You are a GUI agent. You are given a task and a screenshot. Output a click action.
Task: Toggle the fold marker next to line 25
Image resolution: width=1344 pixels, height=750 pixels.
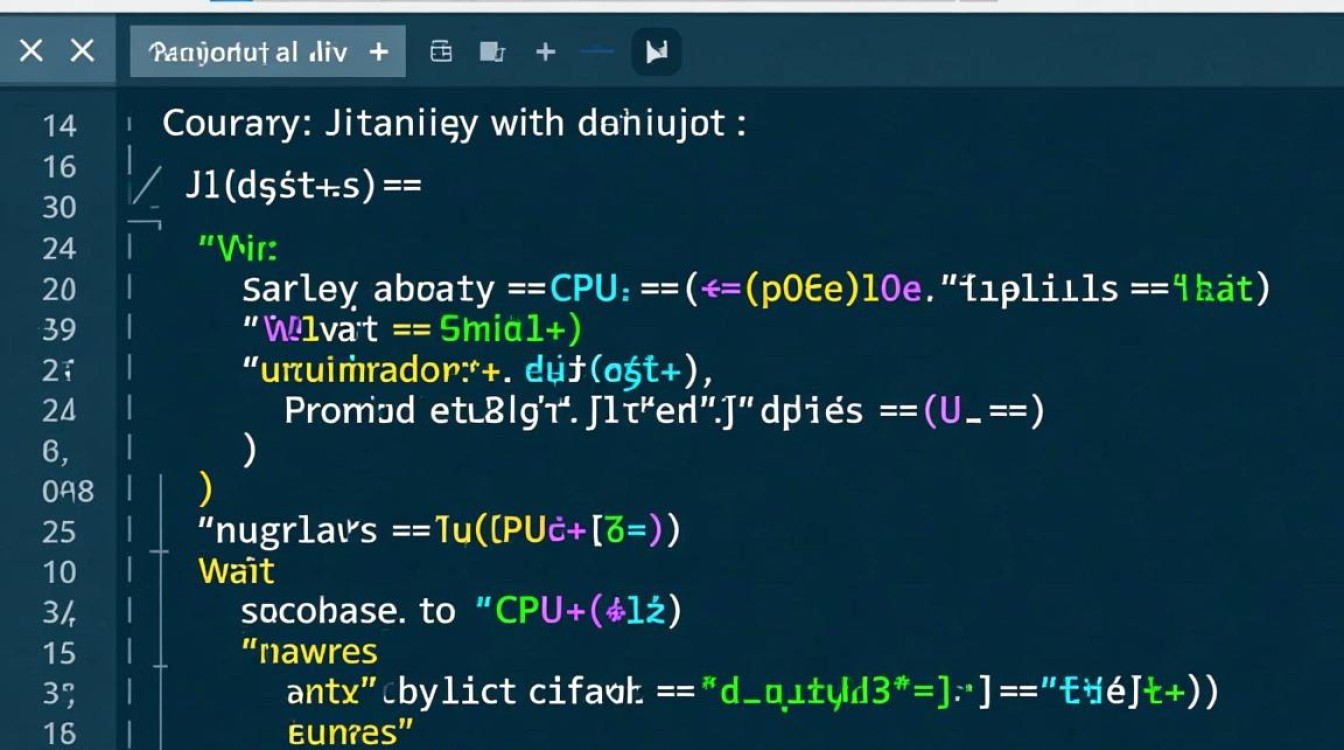pyautogui.click(x=158, y=531)
